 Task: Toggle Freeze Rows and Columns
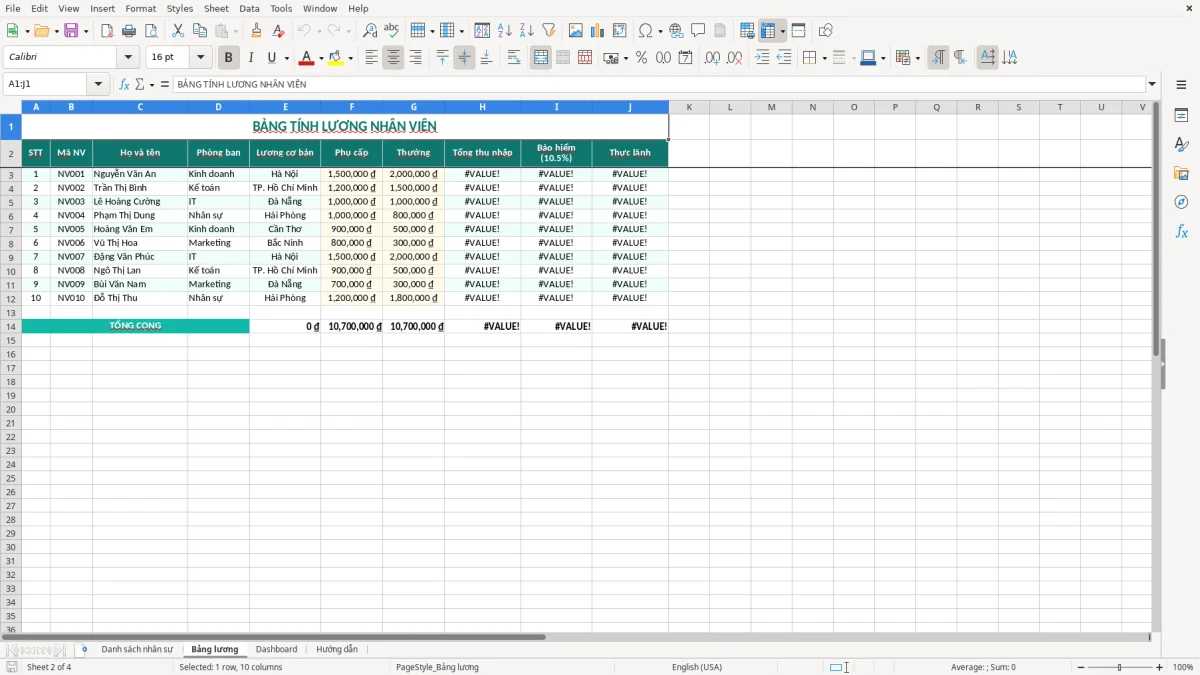tap(768, 31)
